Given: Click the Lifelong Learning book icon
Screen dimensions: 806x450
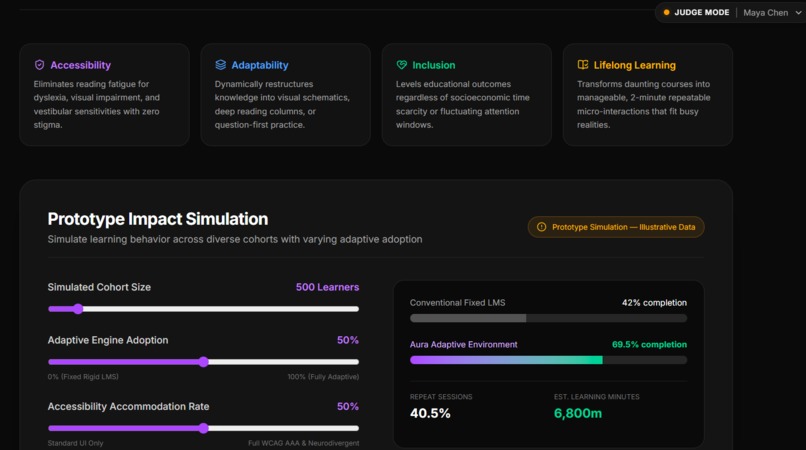Looking at the screenshot, I should point(583,65).
